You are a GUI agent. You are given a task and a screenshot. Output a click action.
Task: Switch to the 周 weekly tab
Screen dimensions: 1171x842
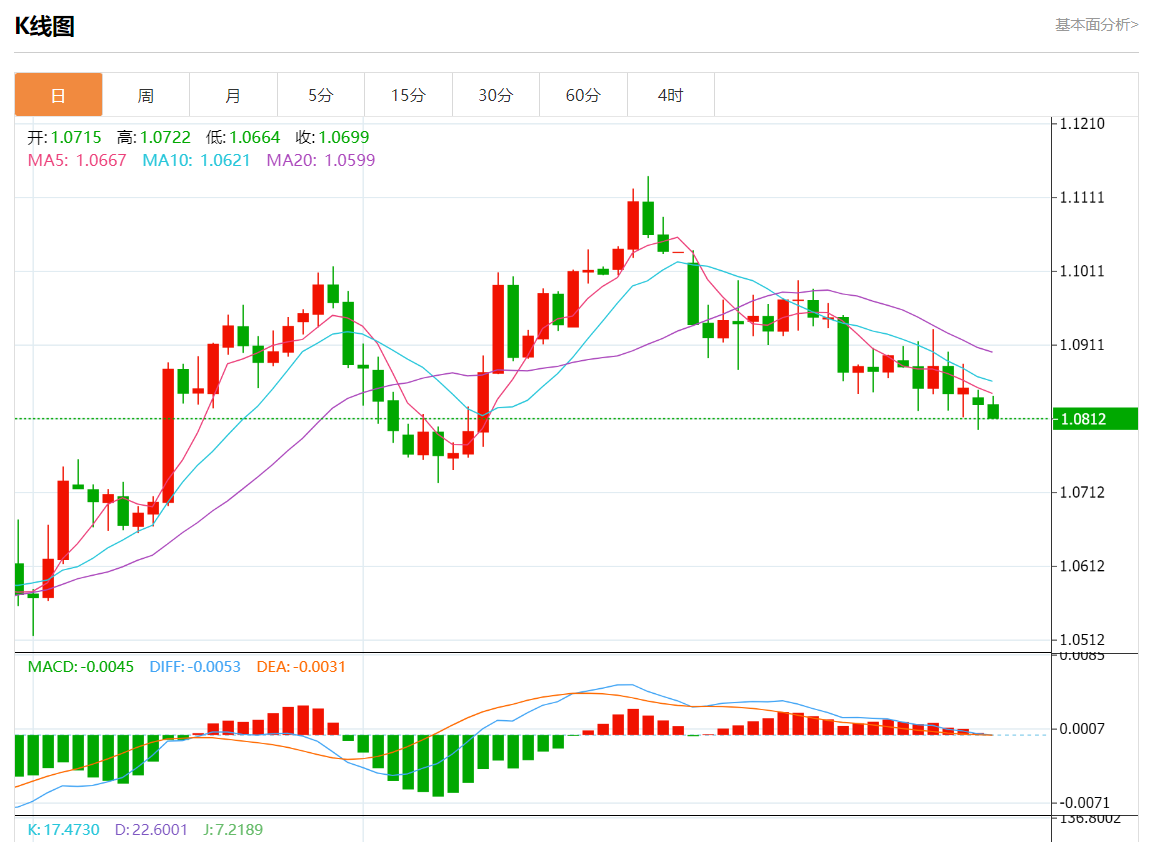145,95
